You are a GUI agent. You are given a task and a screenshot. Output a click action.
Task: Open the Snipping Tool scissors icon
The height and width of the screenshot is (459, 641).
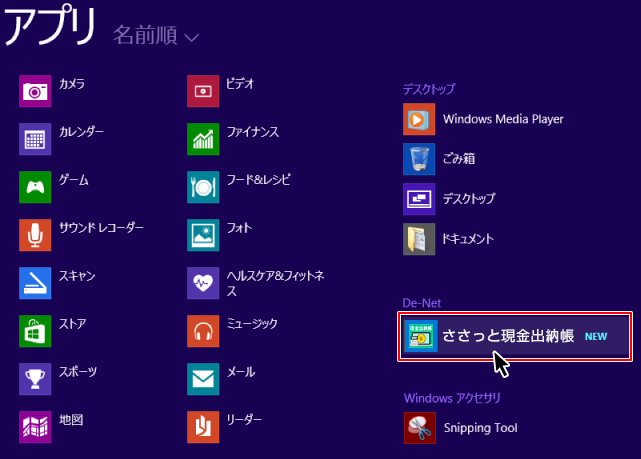coord(420,428)
